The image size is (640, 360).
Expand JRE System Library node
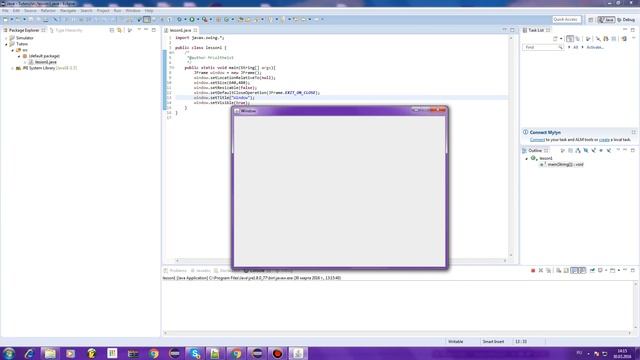click(x=12, y=68)
